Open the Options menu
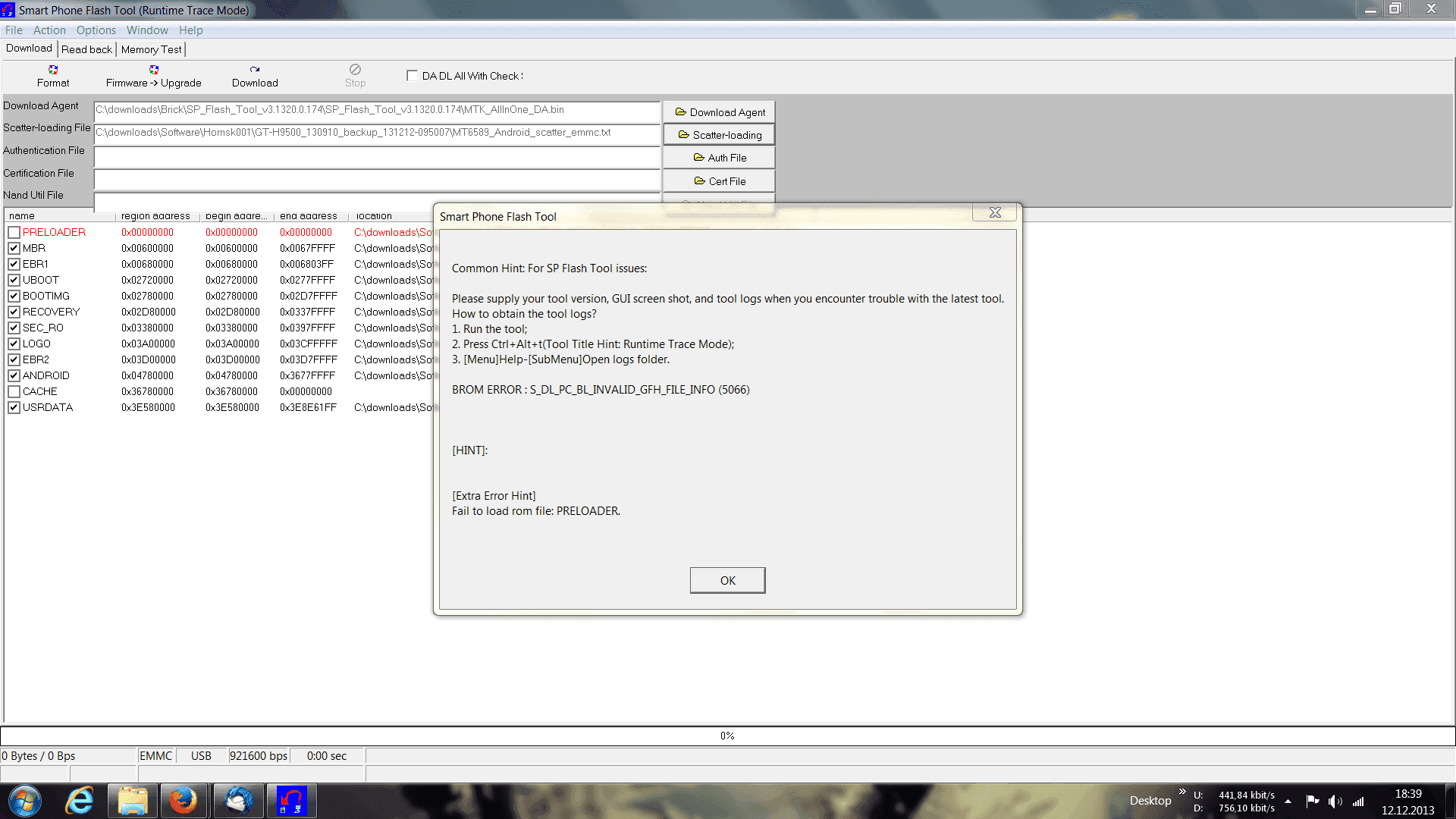1456x819 pixels. click(96, 30)
